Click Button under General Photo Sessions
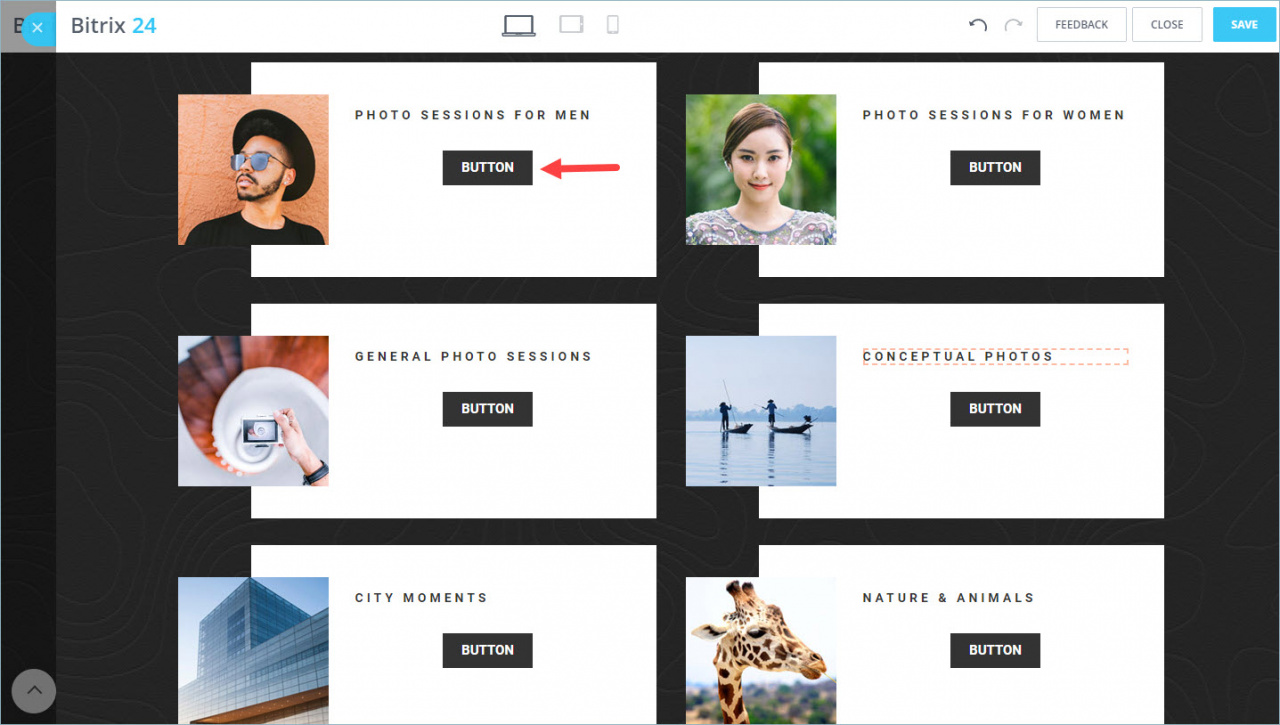The height and width of the screenshot is (725, 1280). (488, 409)
